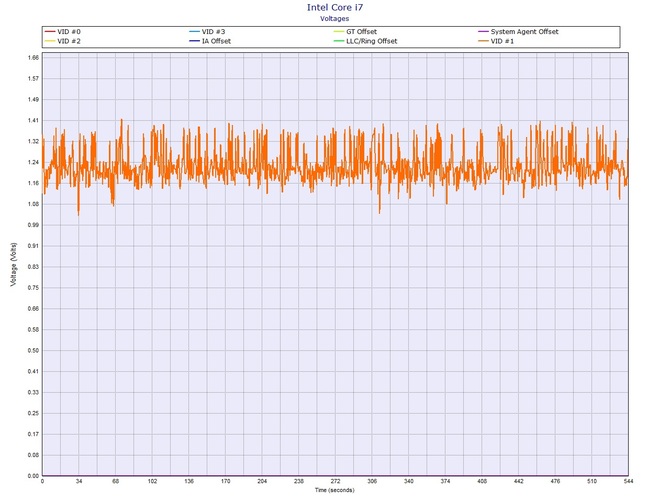Click the purple System Agent Offset color line

(483, 32)
